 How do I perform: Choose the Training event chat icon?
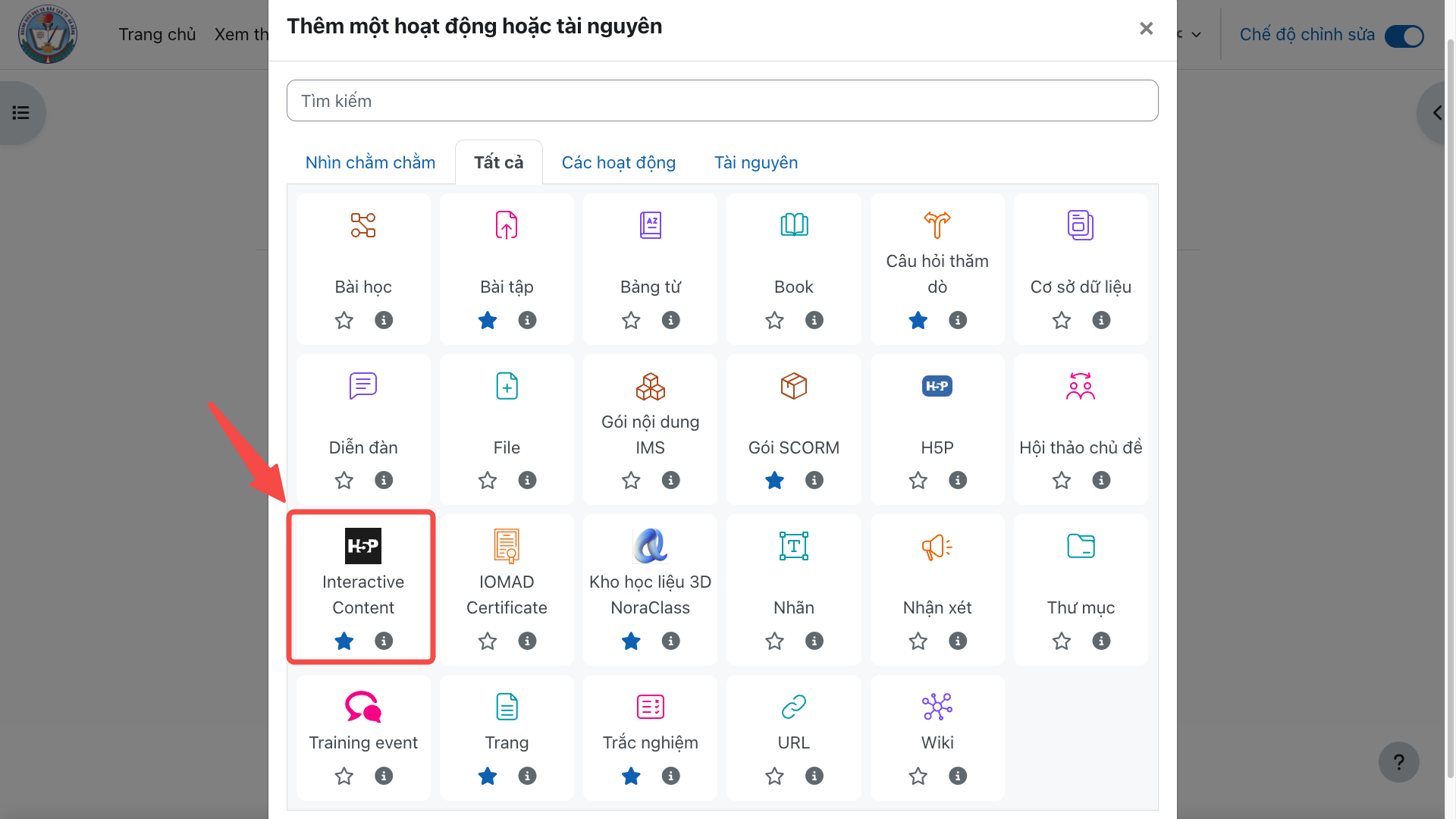(x=362, y=707)
